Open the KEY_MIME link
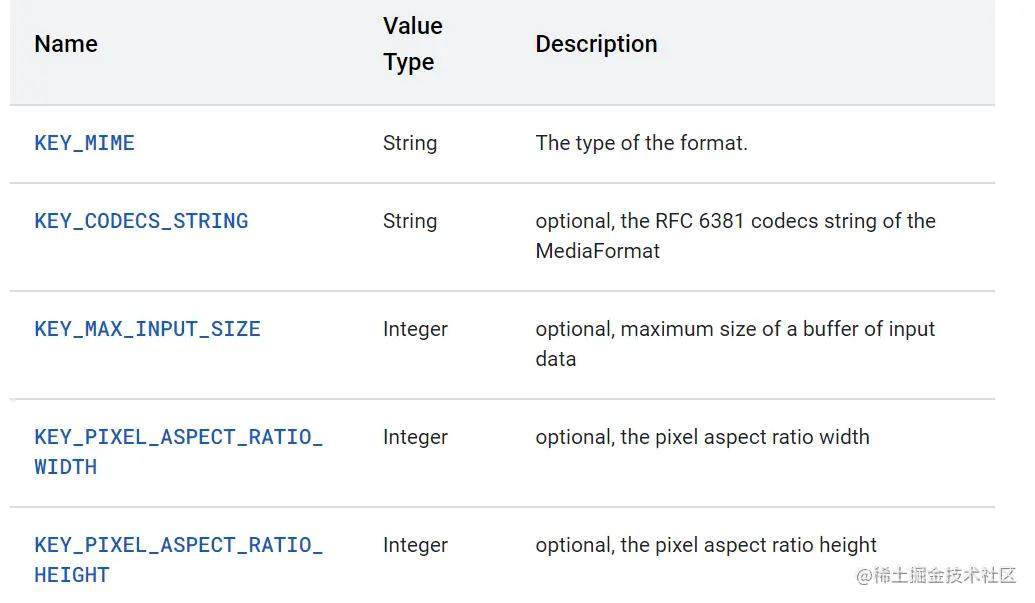The width and height of the screenshot is (1035, 603). point(84,143)
